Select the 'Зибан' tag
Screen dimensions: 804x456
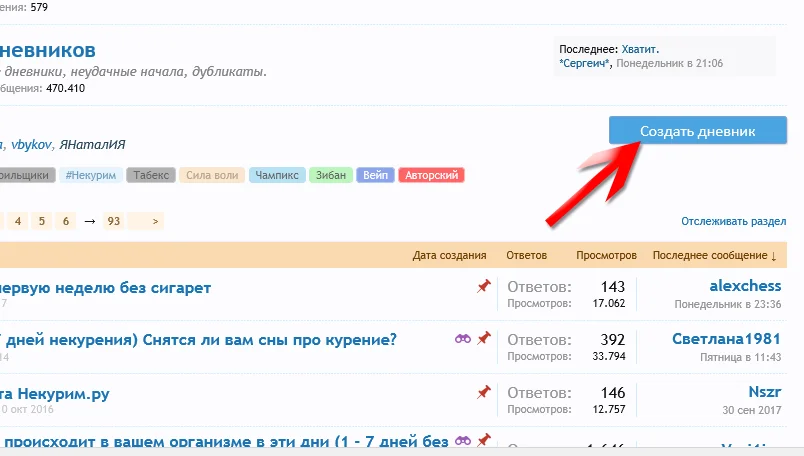tap(331, 175)
